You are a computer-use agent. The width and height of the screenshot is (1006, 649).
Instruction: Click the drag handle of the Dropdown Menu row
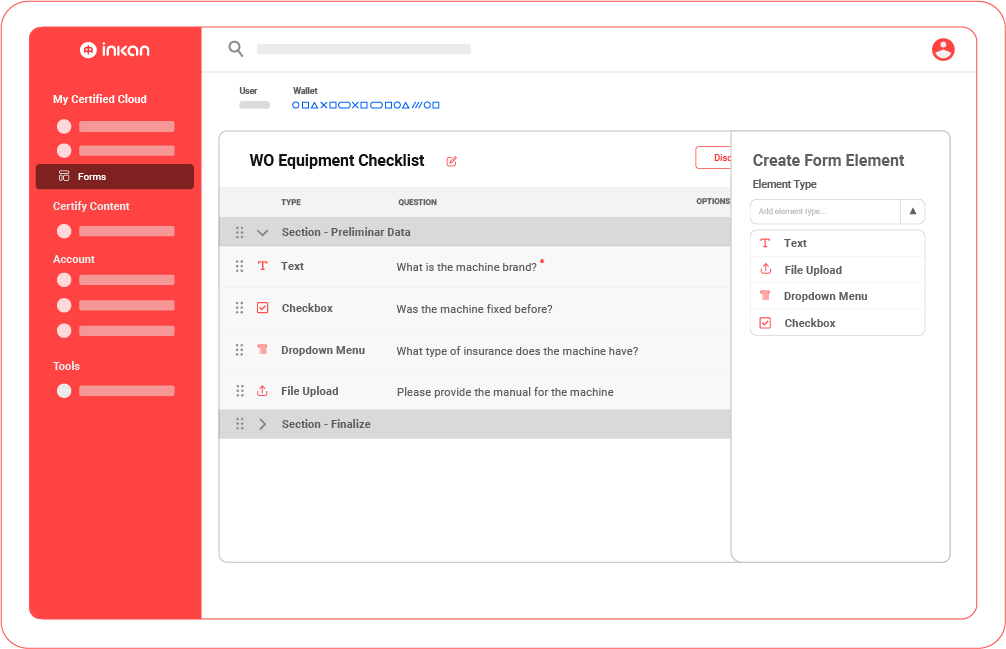click(x=239, y=350)
